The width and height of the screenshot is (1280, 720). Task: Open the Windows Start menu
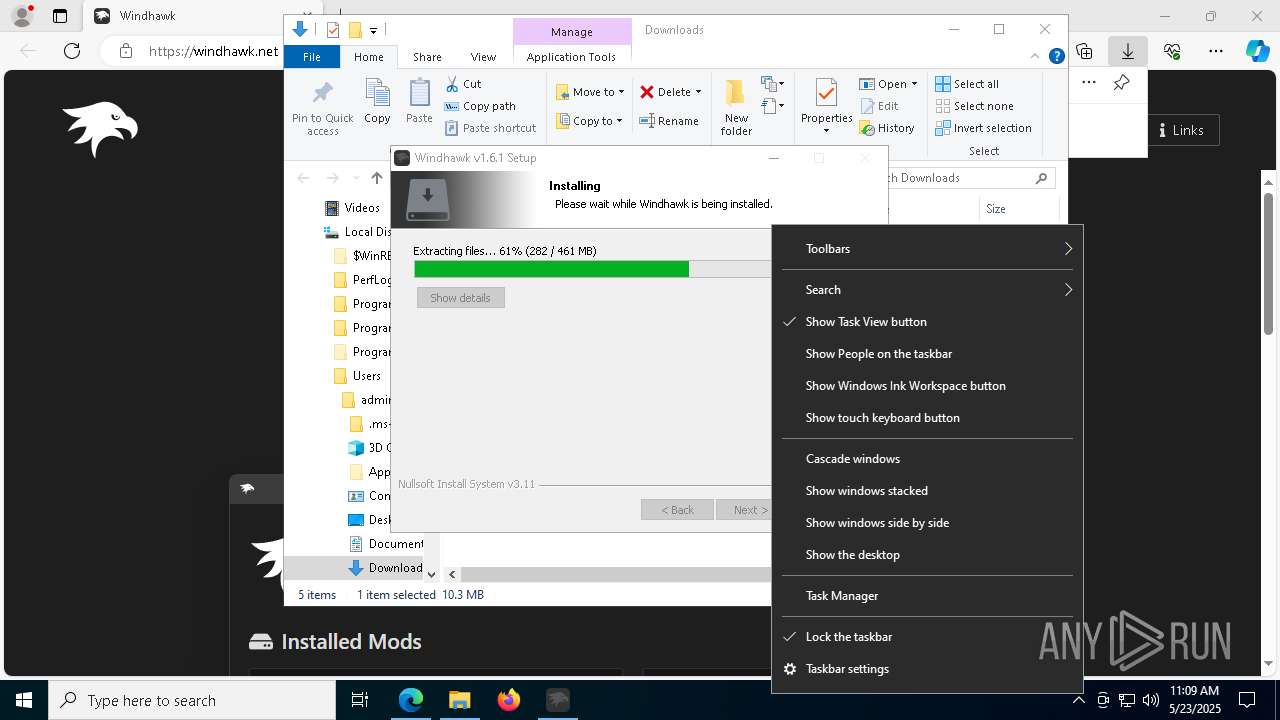tap(24, 700)
